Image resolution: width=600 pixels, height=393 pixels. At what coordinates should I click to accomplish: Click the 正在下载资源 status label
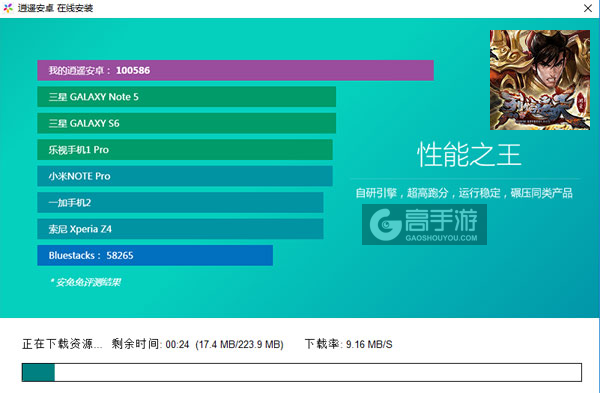(62, 344)
